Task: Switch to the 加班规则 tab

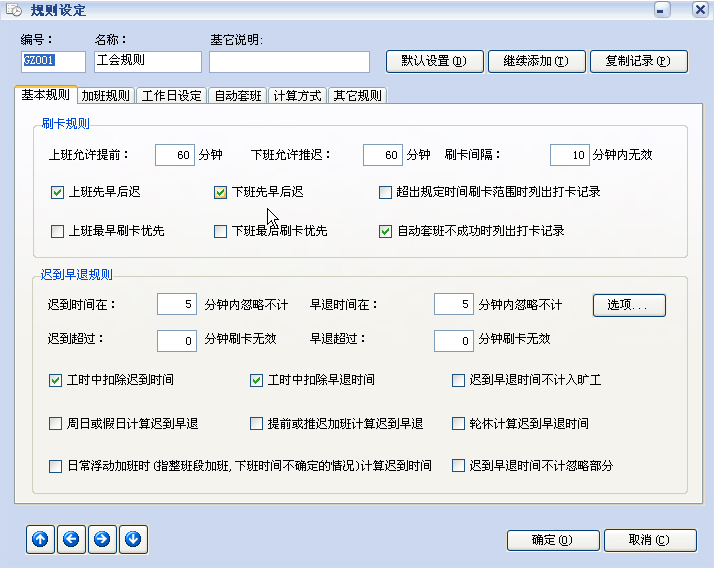Action: pos(105,96)
